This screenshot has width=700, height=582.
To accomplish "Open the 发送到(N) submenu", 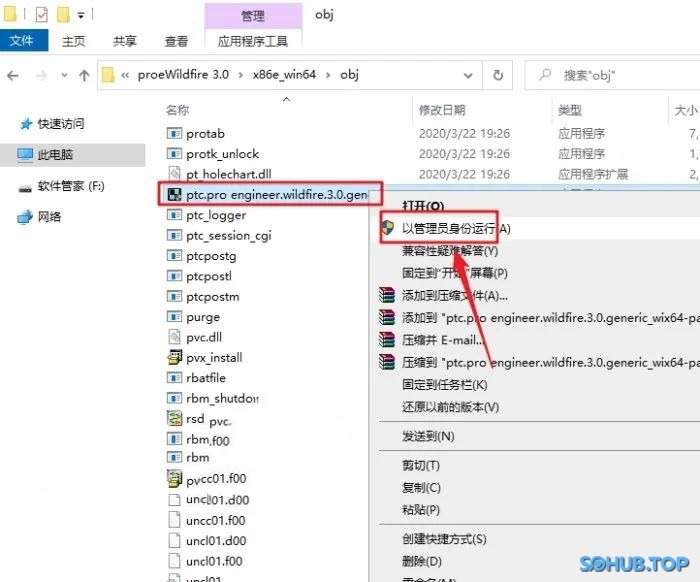I will [428, 436].
